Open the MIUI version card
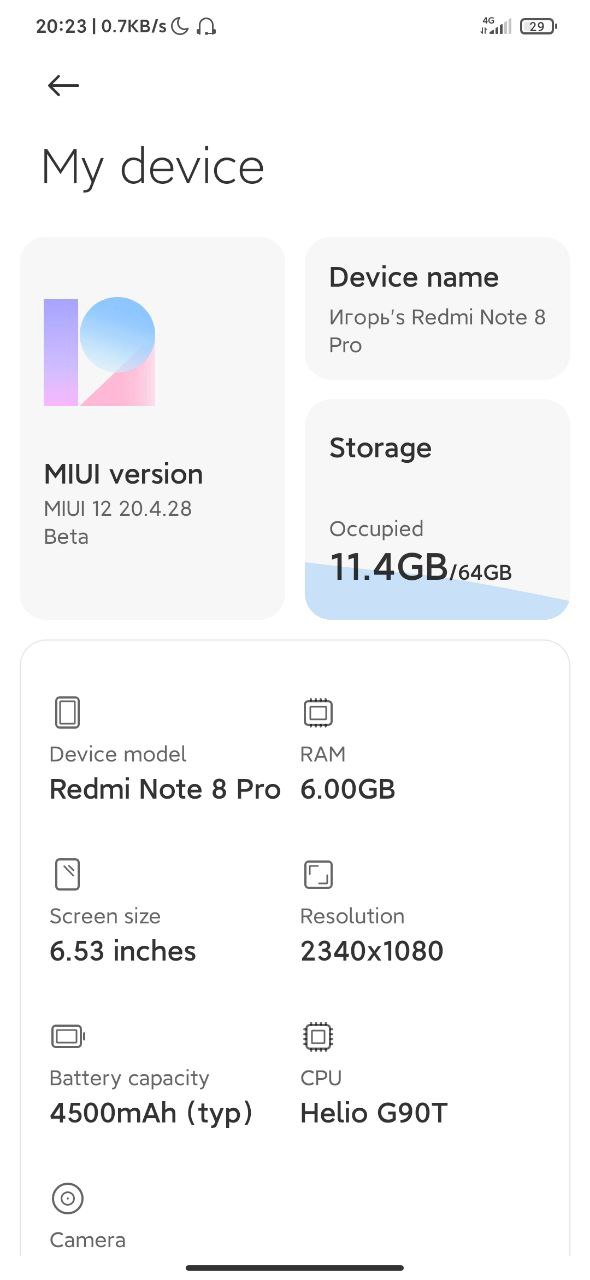590x1280 pixels. click(153, 428)
